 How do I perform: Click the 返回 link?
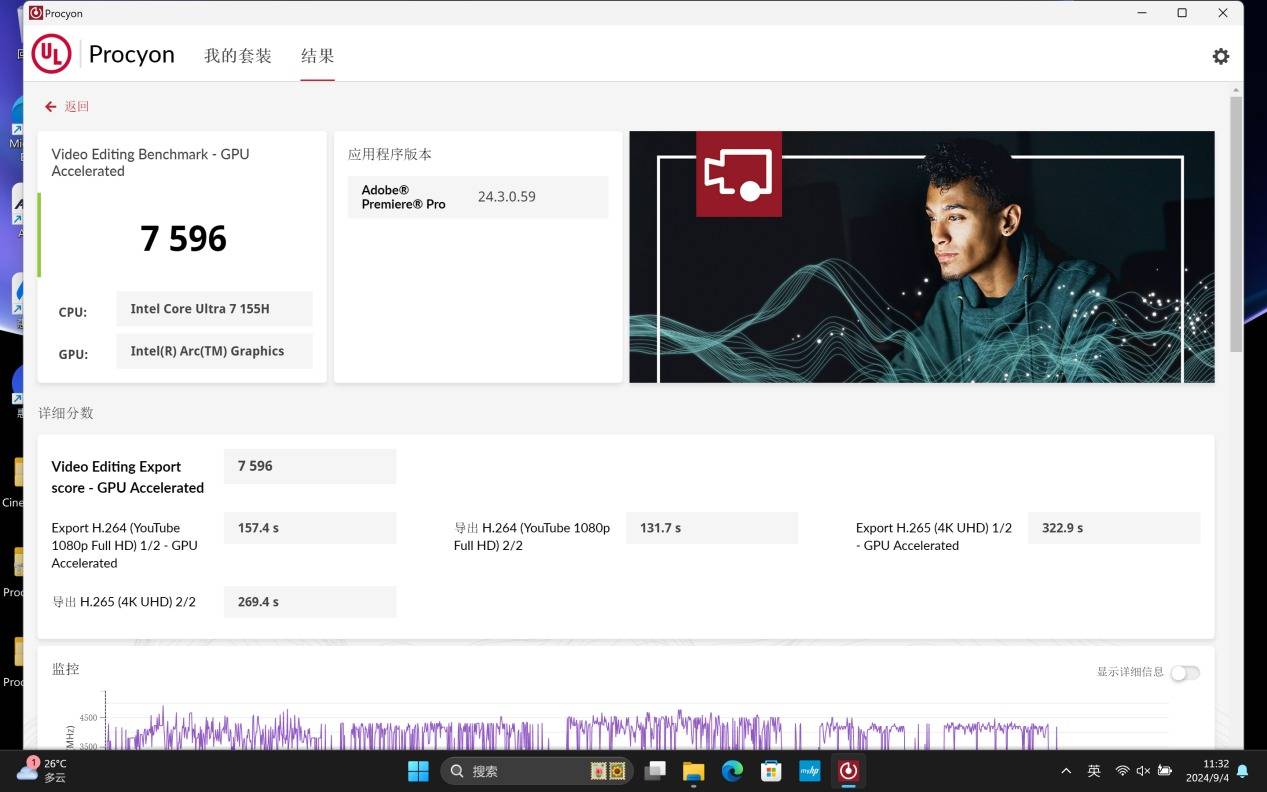pyautogui.click(x=77, y=107)
